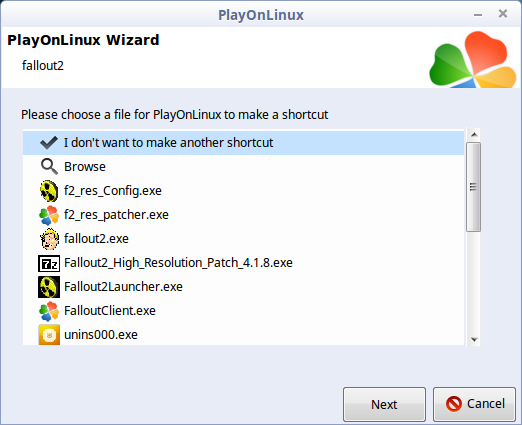Click the 7z icon of the High Resolution Patch

pyautogui.click(x=49, y=263)
